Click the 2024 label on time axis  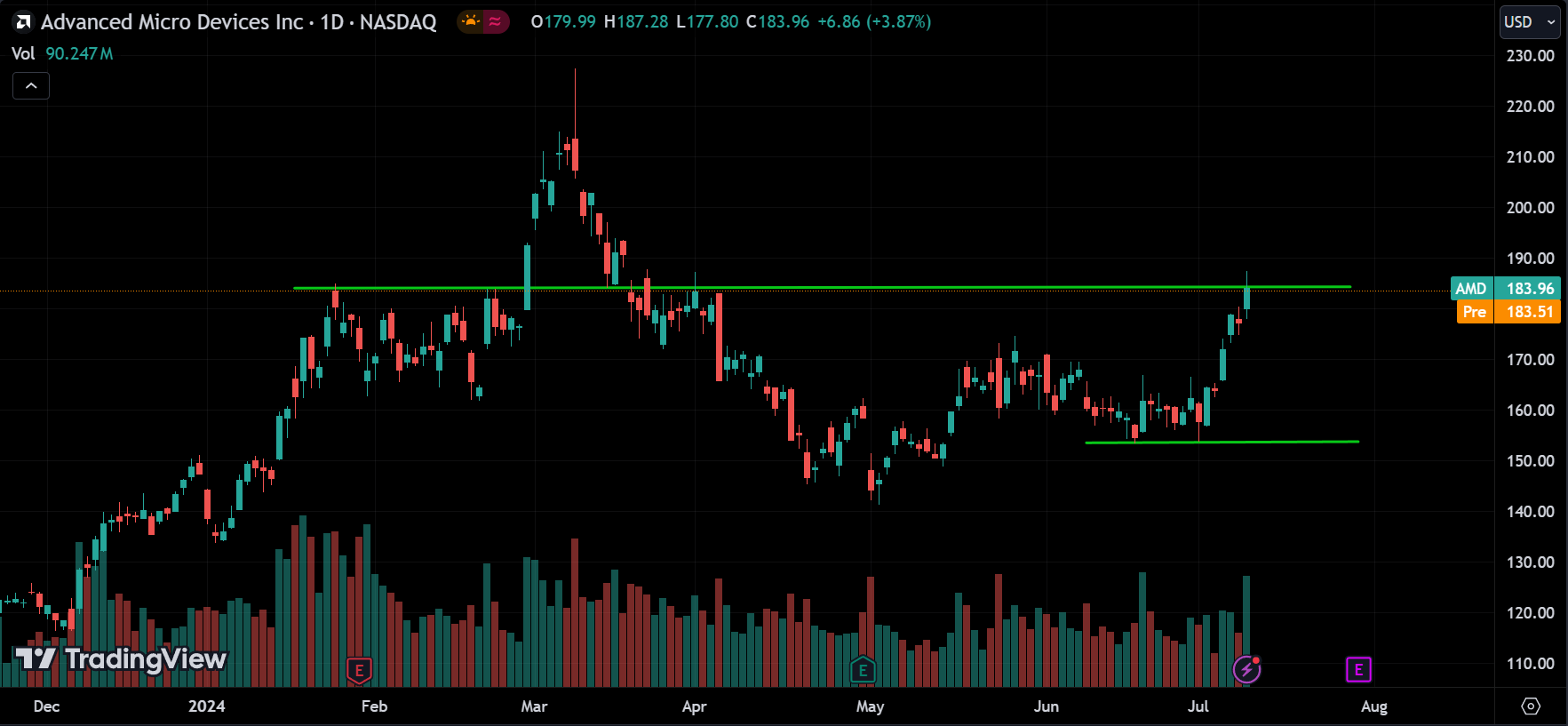[207, 706]
